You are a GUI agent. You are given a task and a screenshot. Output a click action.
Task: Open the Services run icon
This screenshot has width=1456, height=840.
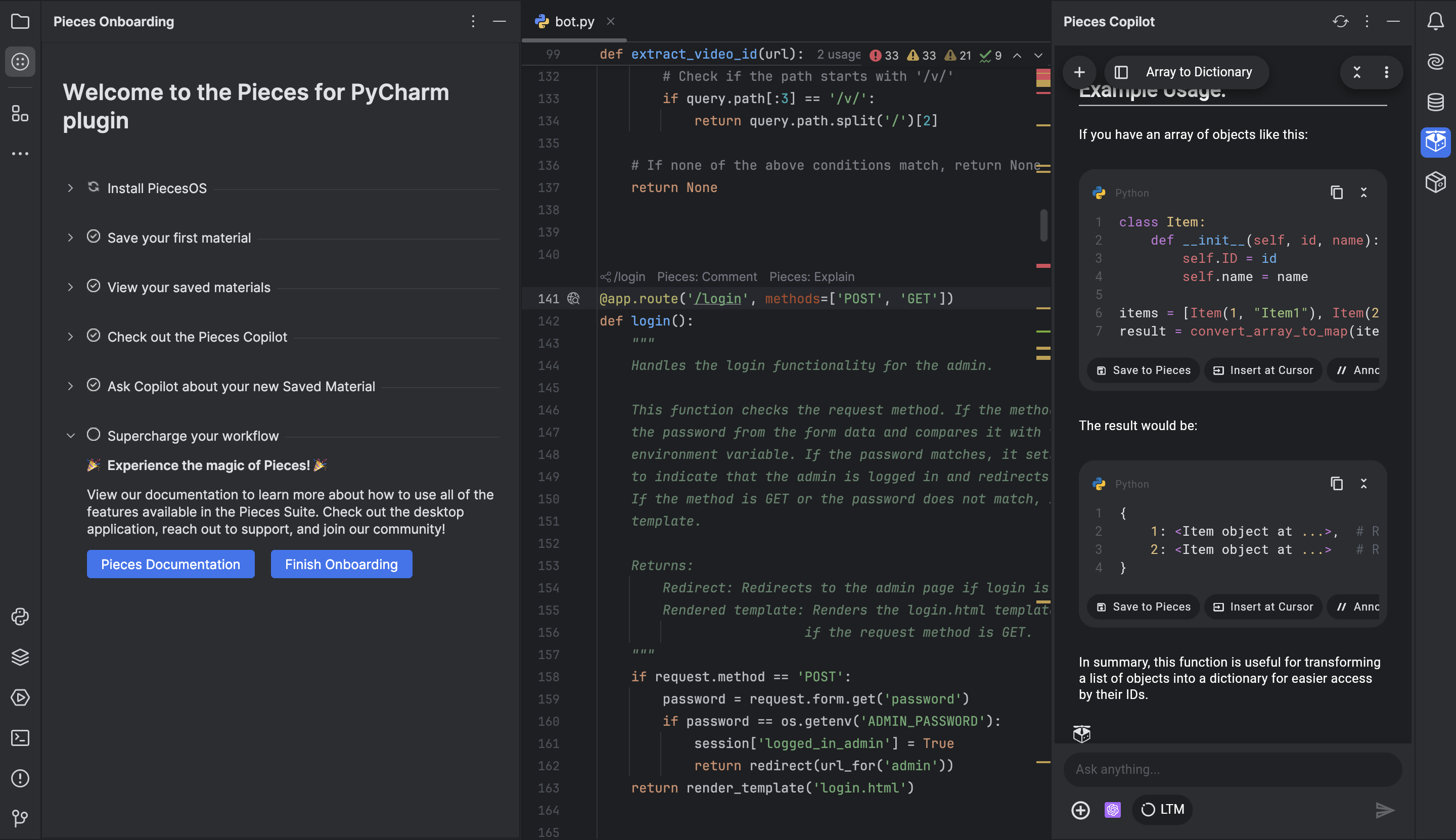[20, 697]
